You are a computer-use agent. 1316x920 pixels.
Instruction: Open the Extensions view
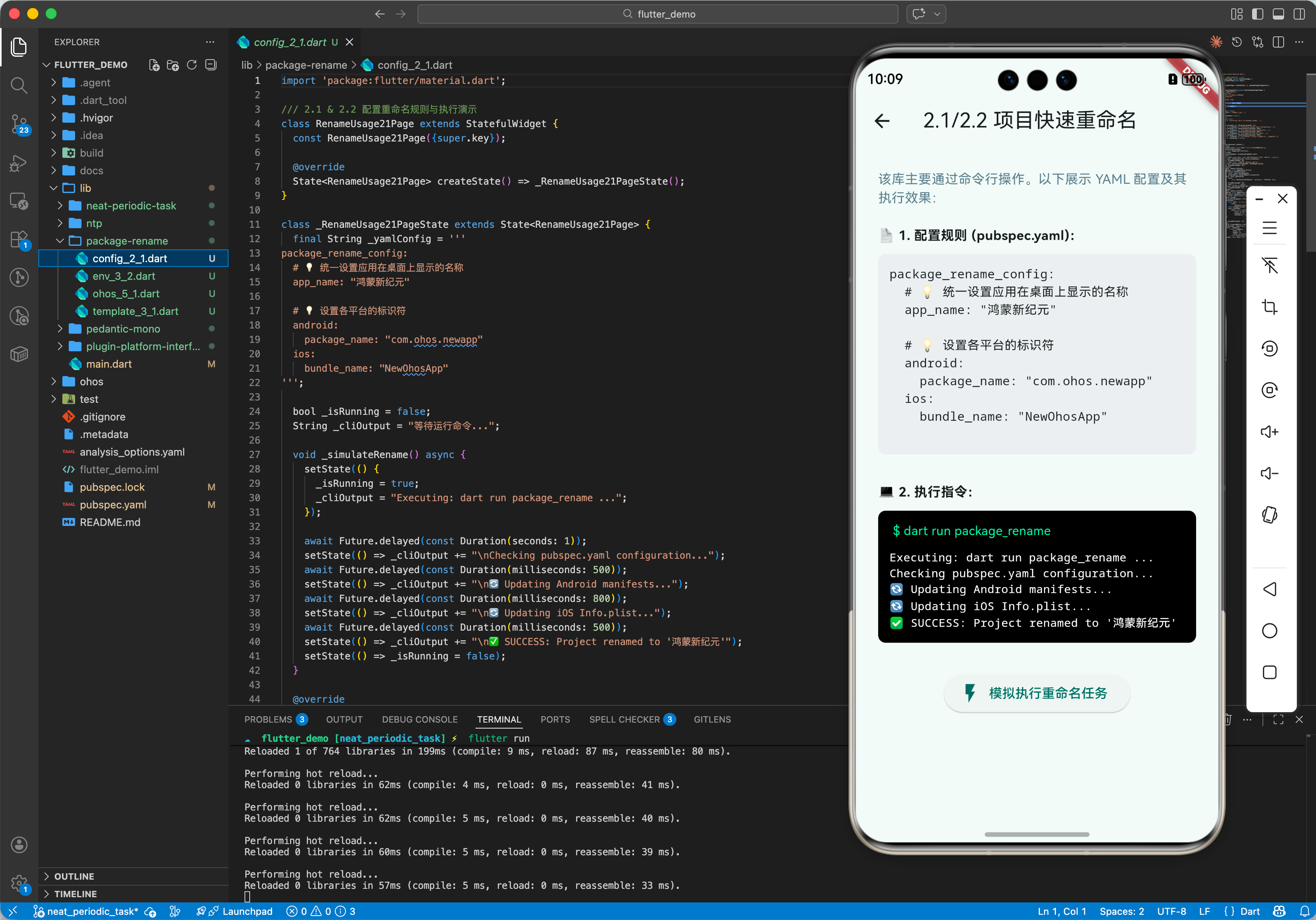[19, 239]
